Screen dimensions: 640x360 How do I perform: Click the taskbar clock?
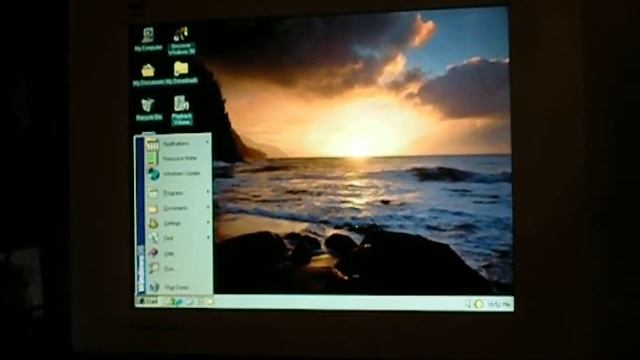point(499,304)
